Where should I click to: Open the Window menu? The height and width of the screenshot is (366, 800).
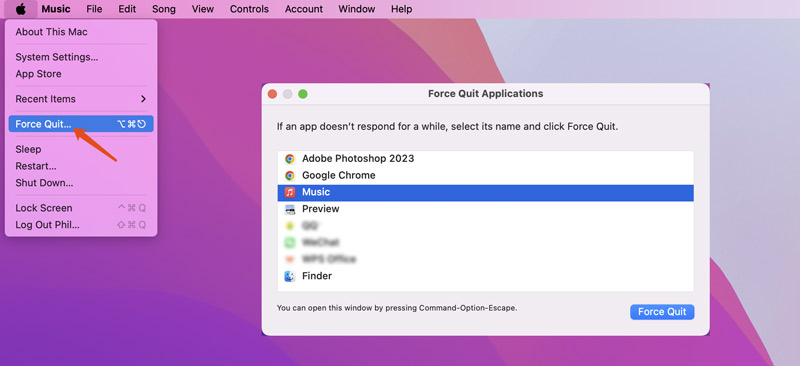point(357,9)
